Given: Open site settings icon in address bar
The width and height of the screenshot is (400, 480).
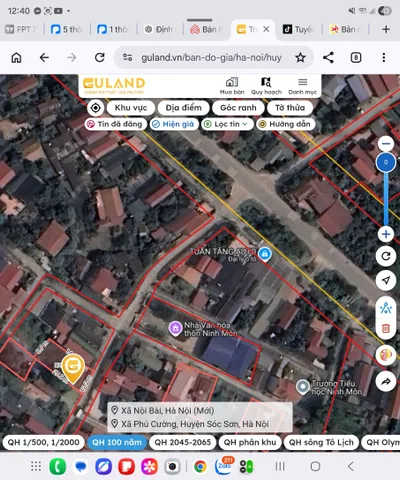Looking at the screenshot, I should [127, 57].
